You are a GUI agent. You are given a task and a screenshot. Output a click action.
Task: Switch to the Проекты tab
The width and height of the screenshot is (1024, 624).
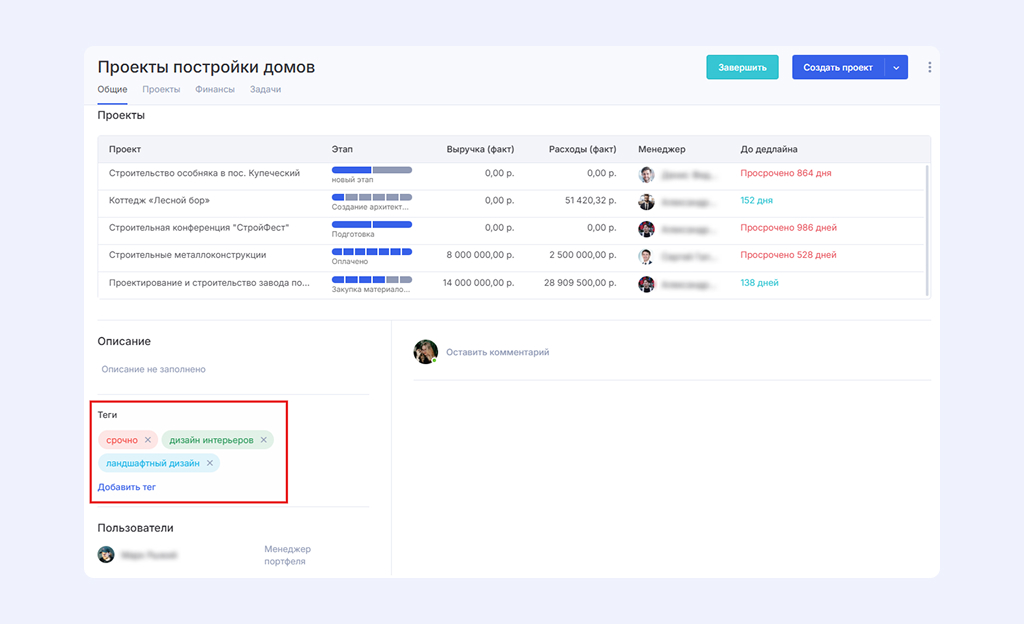[x=161, y=90]
